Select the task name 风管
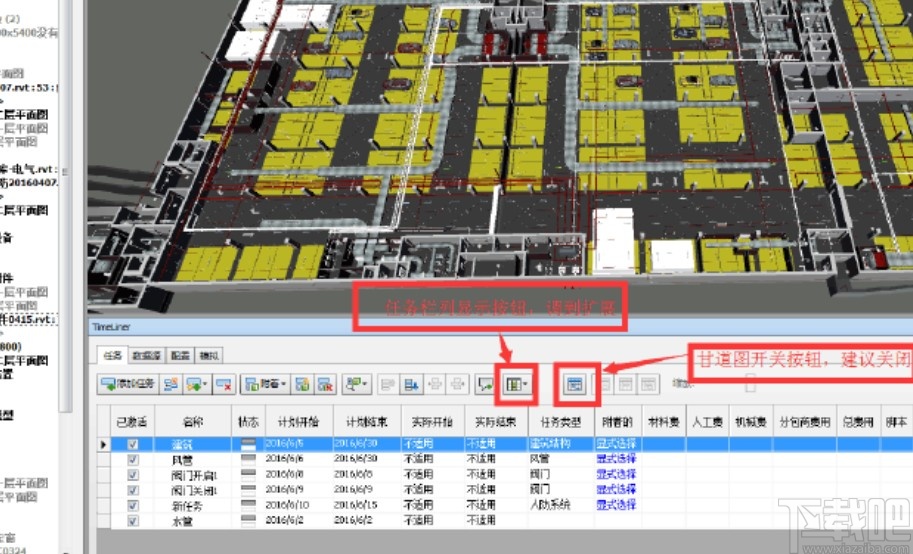Viewport: 913px width, 554px height. pyautogui.click(x=182, y=460)
